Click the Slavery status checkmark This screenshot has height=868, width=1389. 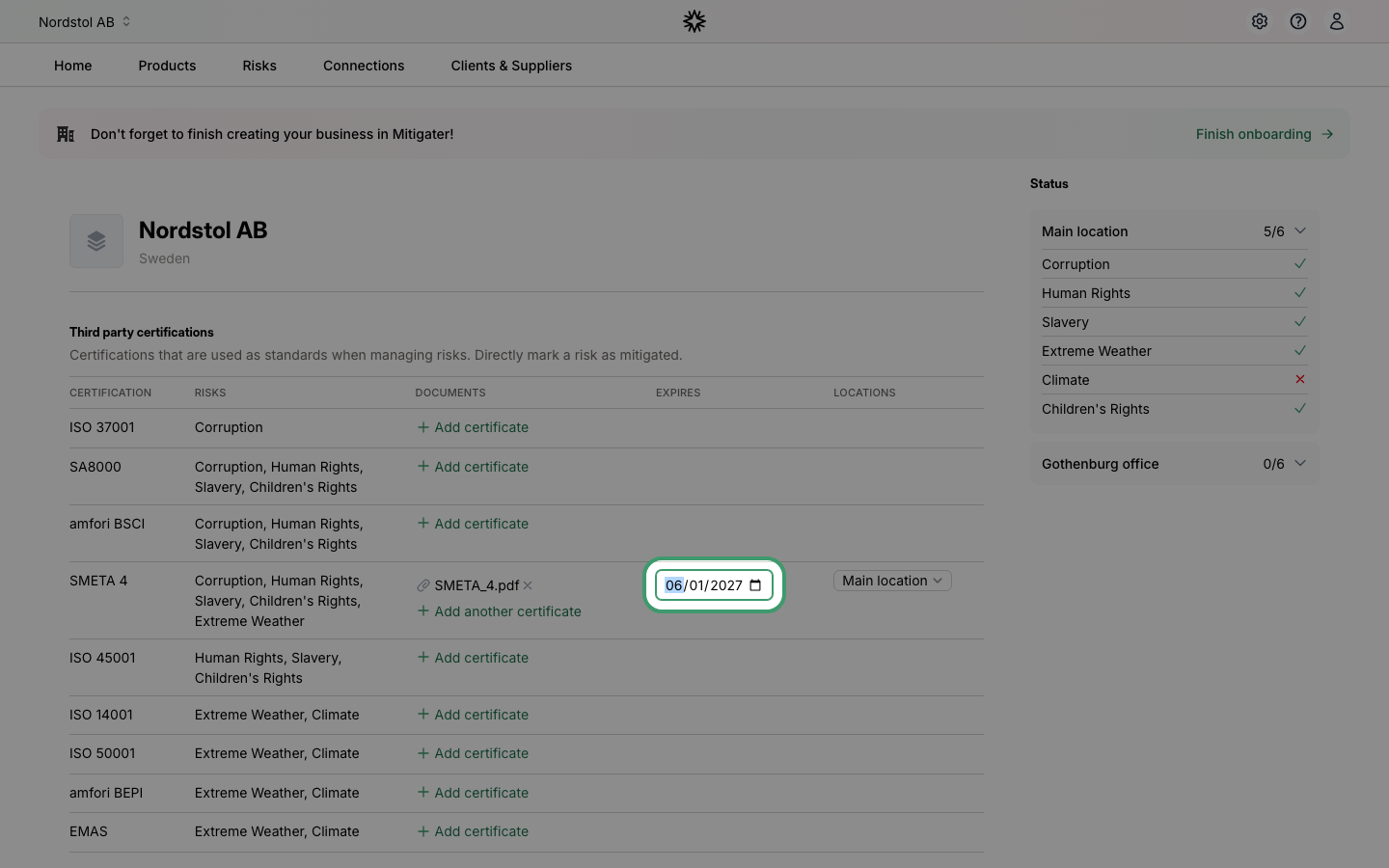pos(1300,321)
